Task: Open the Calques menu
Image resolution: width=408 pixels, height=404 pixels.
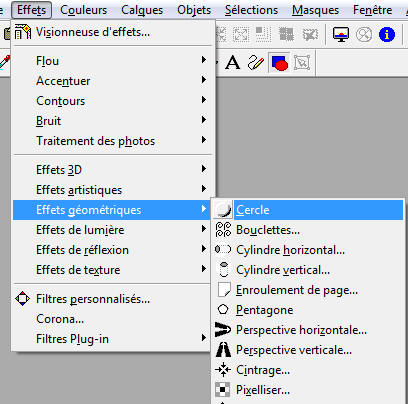Action: (x=142, y=10)
